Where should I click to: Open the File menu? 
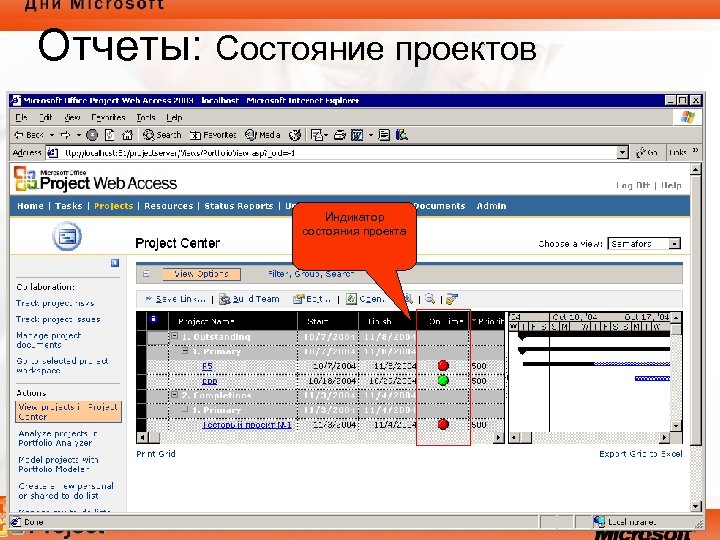[21, 118]
